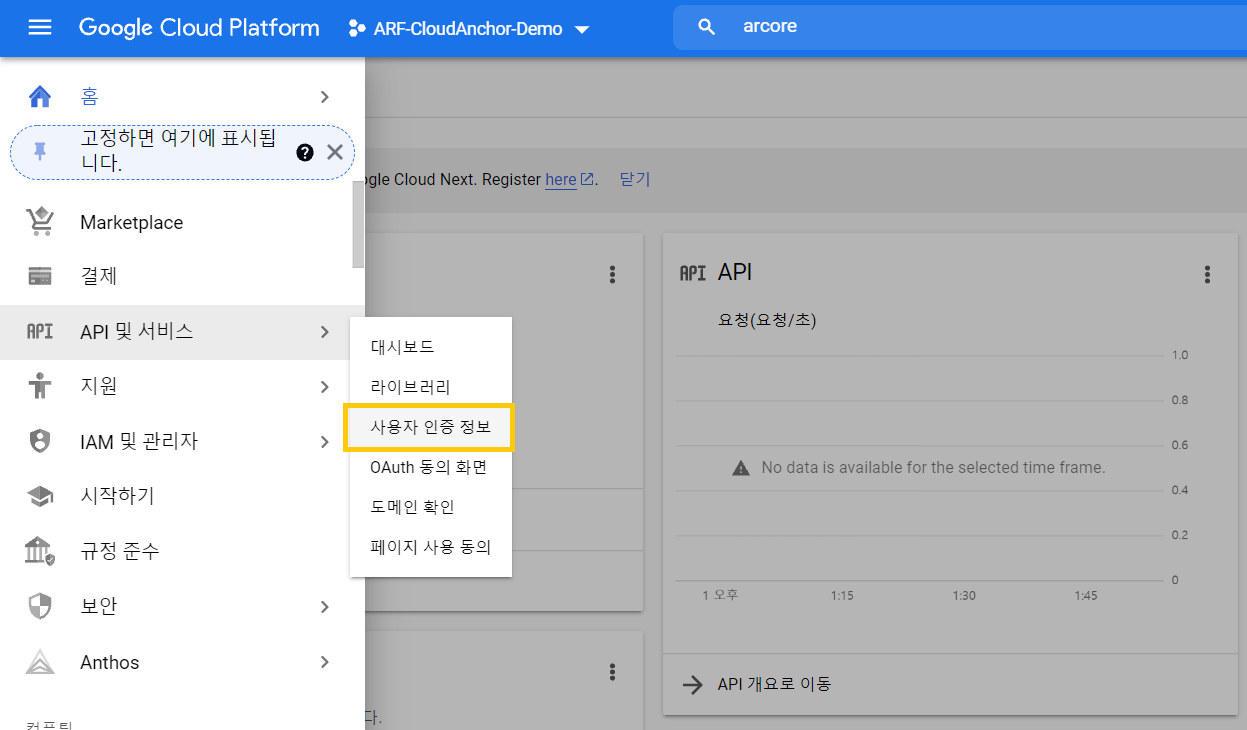Open the help question mark icon

pos(305,152)
